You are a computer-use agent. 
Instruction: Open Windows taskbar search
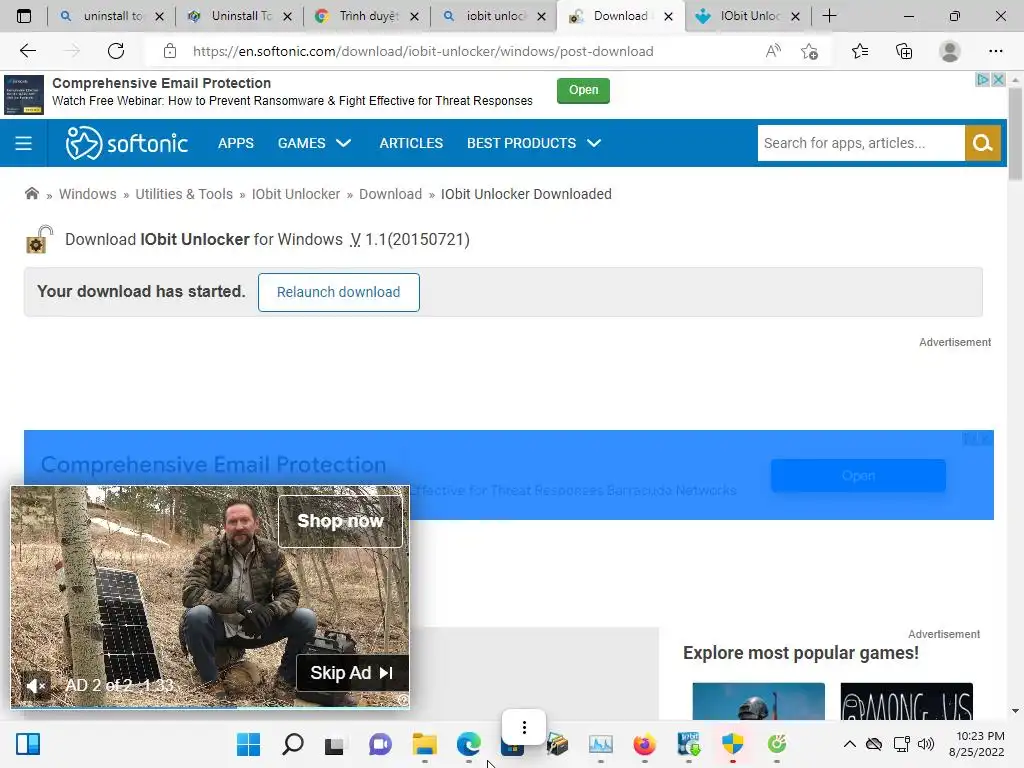click(x=293, y=744)
